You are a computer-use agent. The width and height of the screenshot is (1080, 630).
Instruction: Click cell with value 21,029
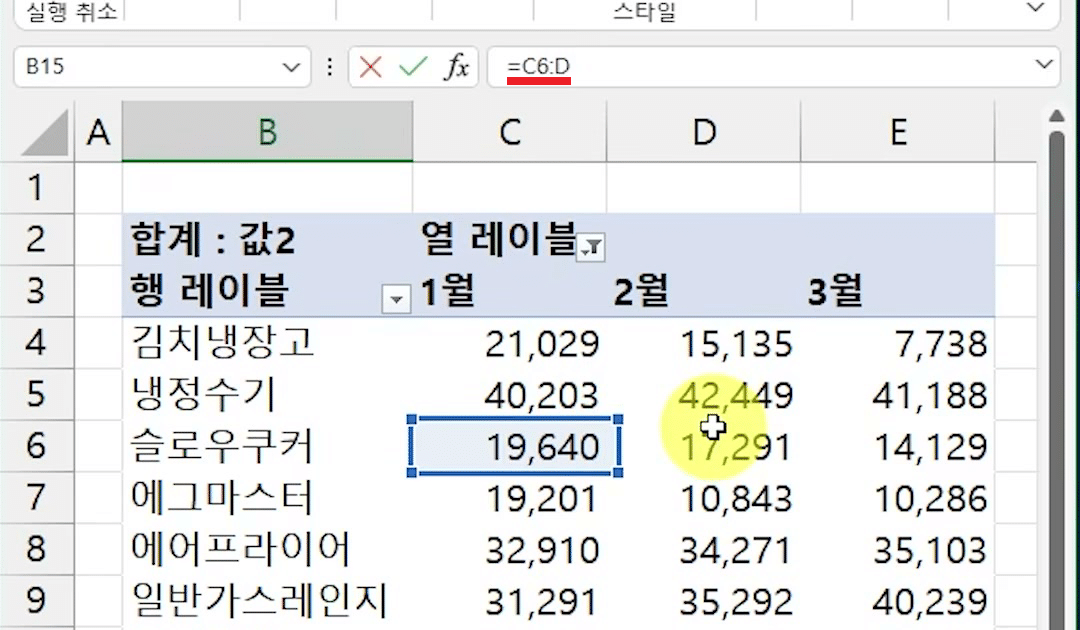coord(510,342)
